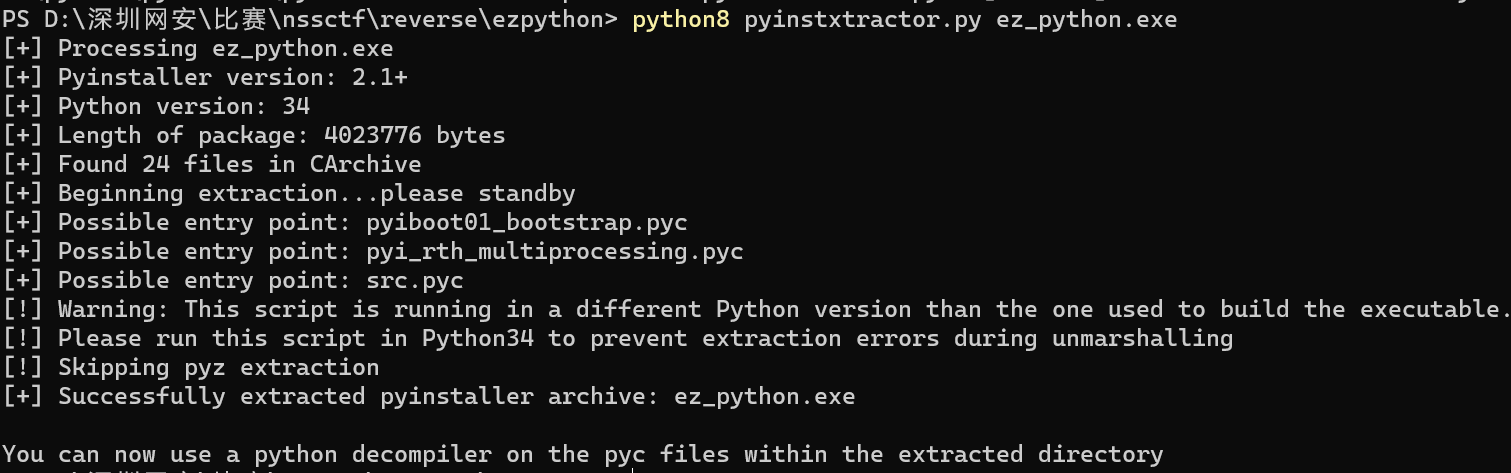Click the 'Skipping pyz extraction' line
1511x473 pixels.
(218, 367)
